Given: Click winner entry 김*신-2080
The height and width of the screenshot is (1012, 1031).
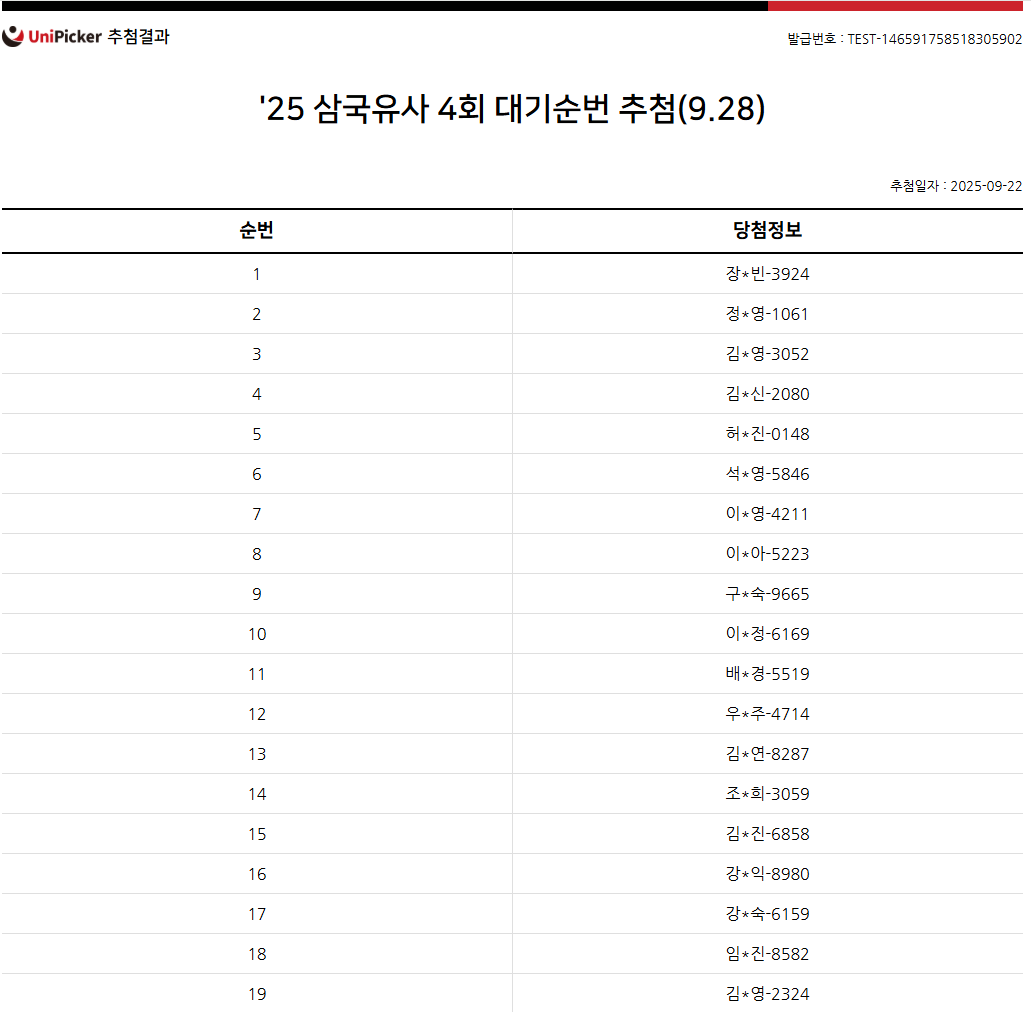Looking at the screenshot, I should click(767, 394).
